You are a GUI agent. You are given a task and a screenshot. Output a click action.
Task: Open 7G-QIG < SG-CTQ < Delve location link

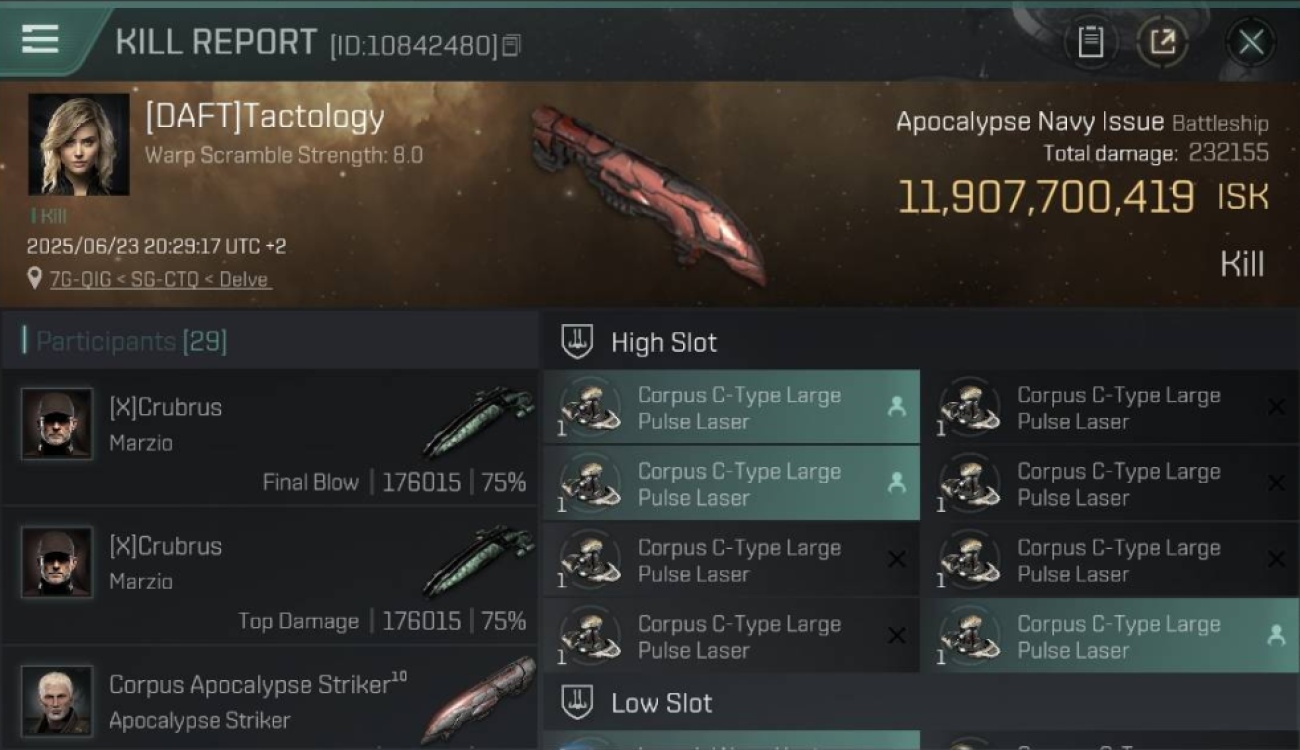click(x=160, y=279)
